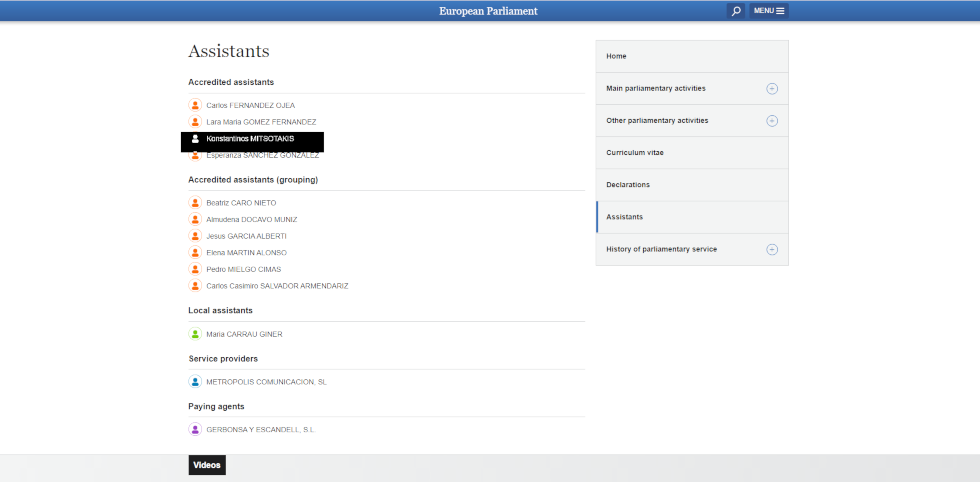Click green person icon beside Maria CARRAU GINER
Viewport: 980px width, 482px height.
[x=195, y=334]
